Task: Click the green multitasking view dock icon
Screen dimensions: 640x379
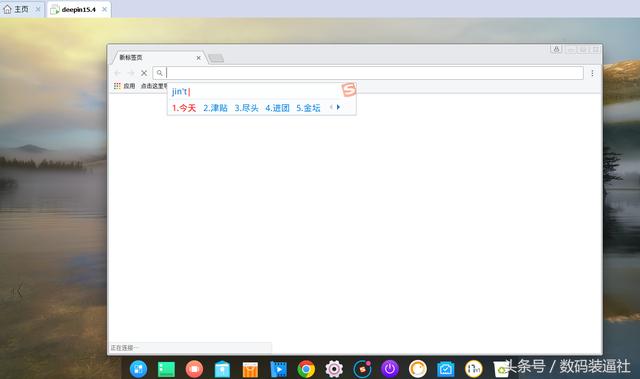Action: click(x=166, y=369)
